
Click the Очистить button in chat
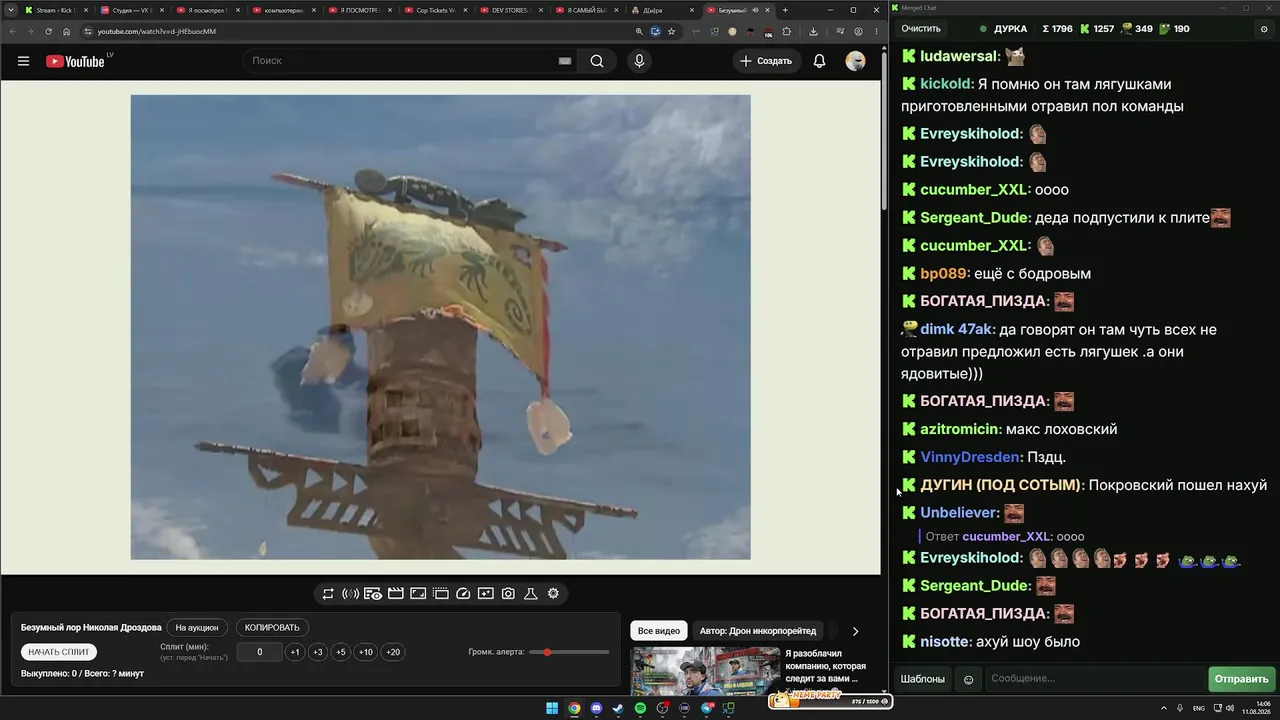[x=921, y=29]
